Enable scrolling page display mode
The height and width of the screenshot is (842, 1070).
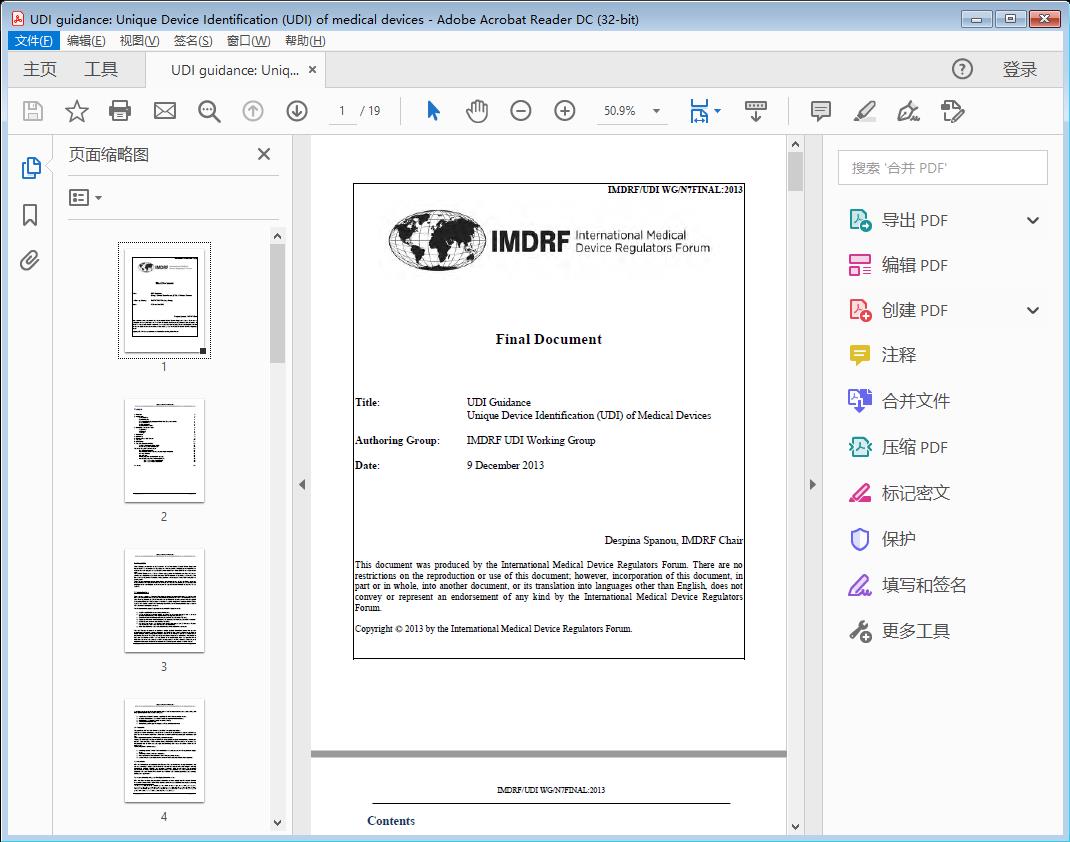[x=756, y=111]
